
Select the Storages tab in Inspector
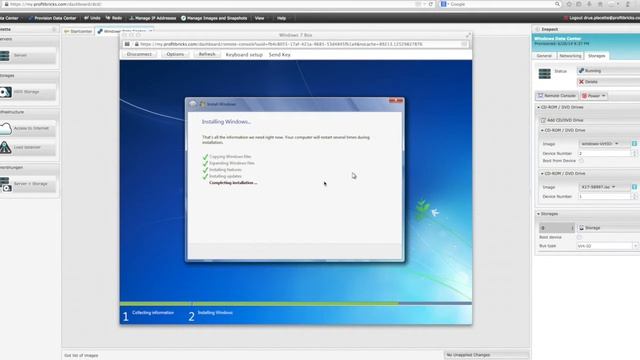(597, 56)
